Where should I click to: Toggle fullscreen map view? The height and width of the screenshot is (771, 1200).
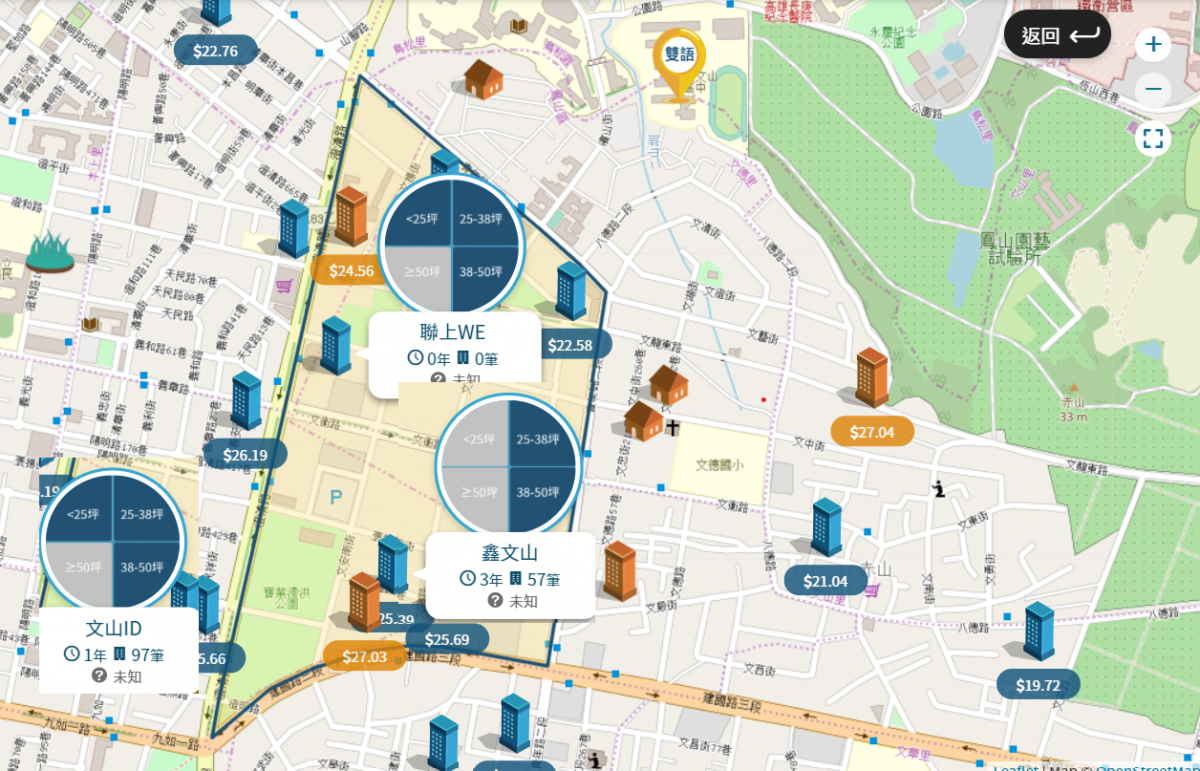[1153, 138]
